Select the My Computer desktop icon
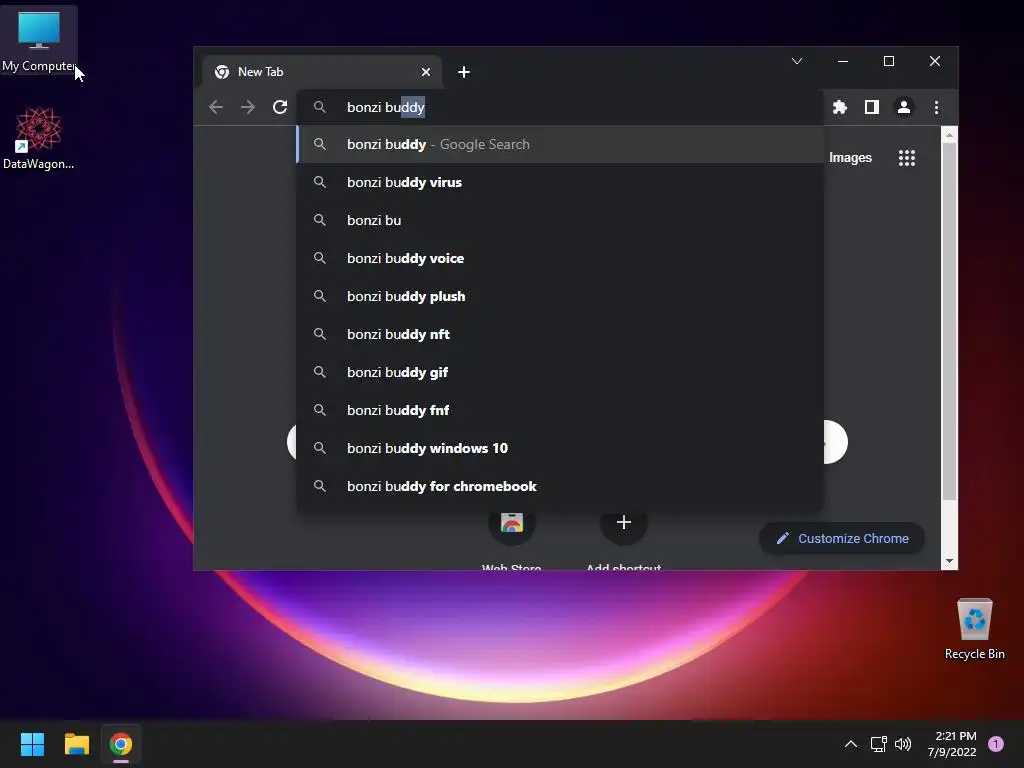The image size is (1024, 768). (x=39, y=40)
